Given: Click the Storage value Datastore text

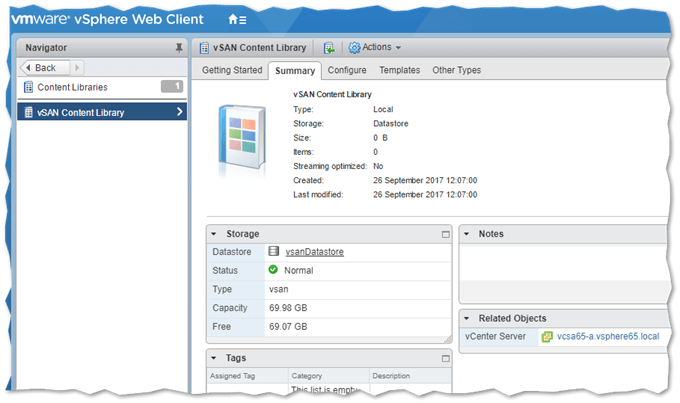Looking at the screenshot, I should click(x=391, y=124).
